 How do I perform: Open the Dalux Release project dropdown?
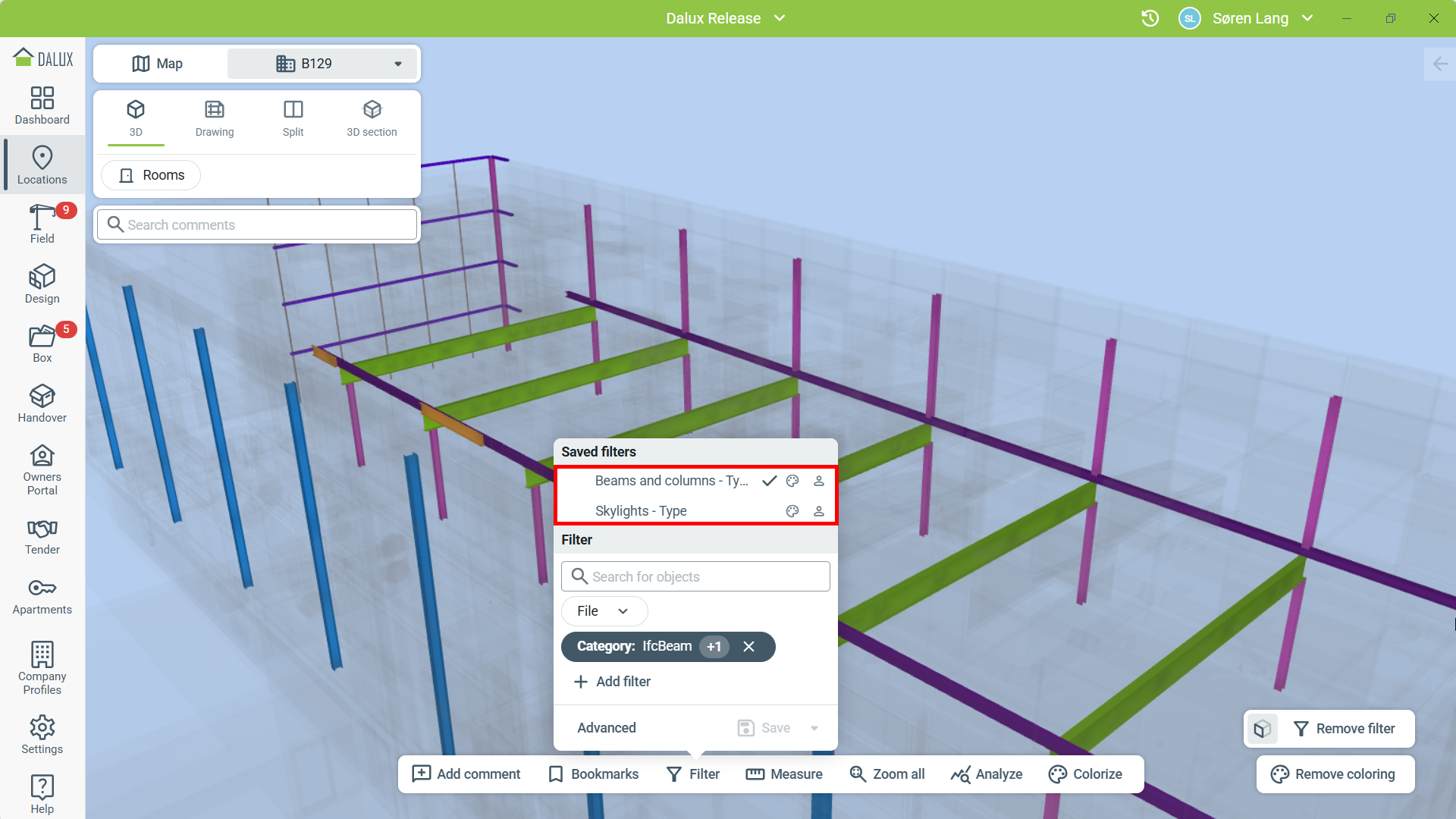click(726, 18)
